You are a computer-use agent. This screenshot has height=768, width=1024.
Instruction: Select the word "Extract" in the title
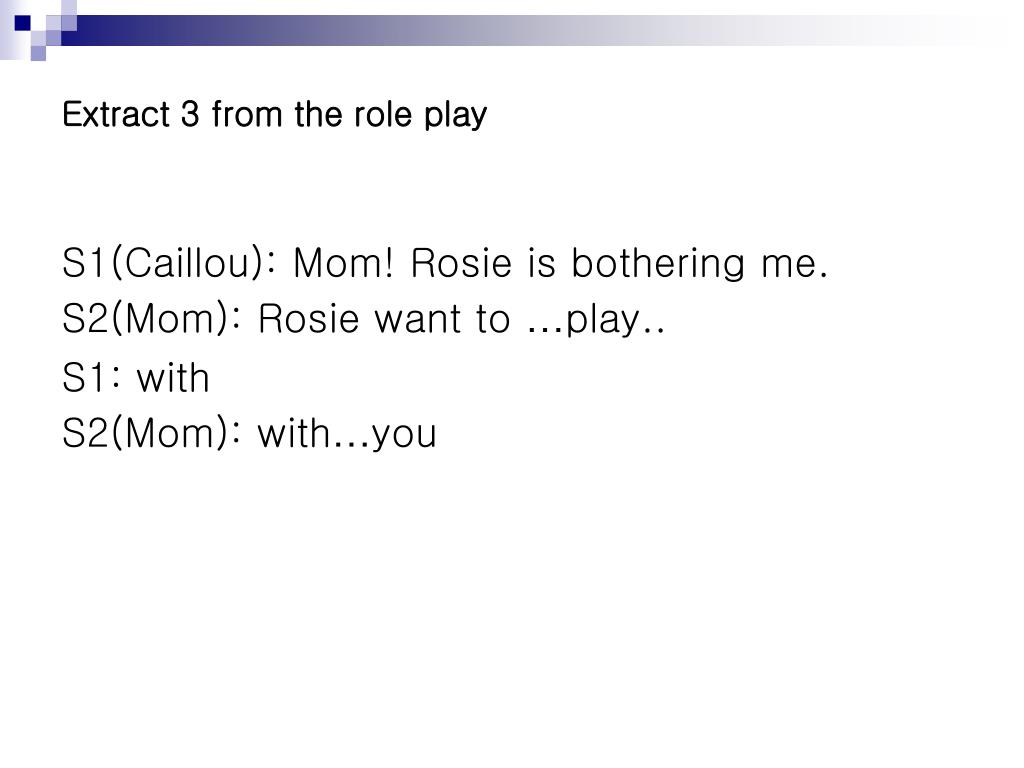116,115
